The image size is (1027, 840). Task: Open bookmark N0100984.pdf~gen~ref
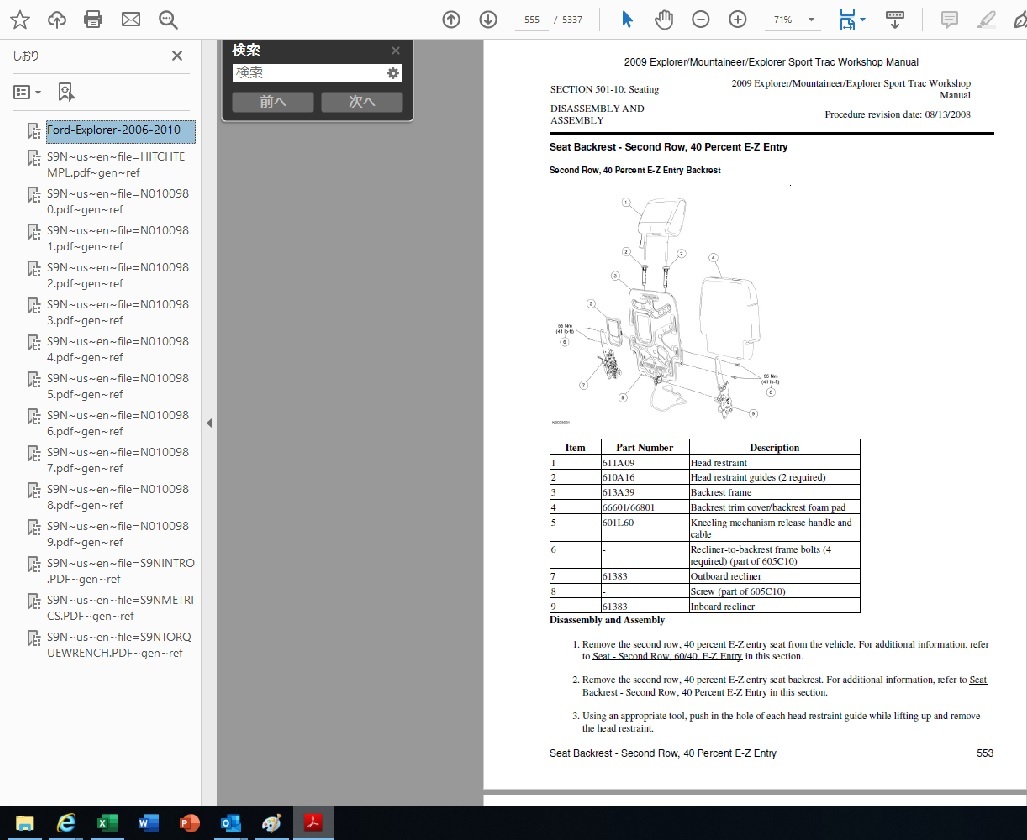pyautogui.click(x=117, y=349)
